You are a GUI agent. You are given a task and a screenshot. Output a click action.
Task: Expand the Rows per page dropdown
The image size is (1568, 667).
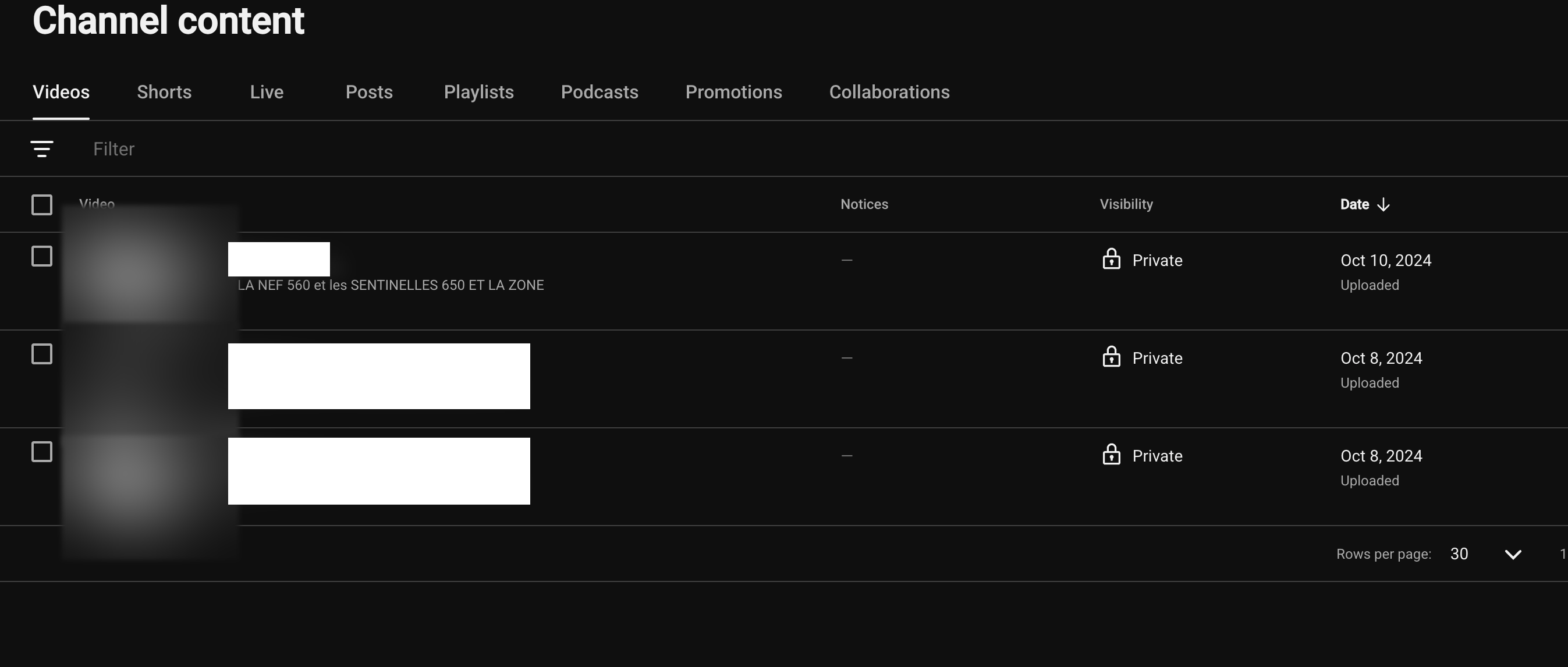tap(1513, 555)
